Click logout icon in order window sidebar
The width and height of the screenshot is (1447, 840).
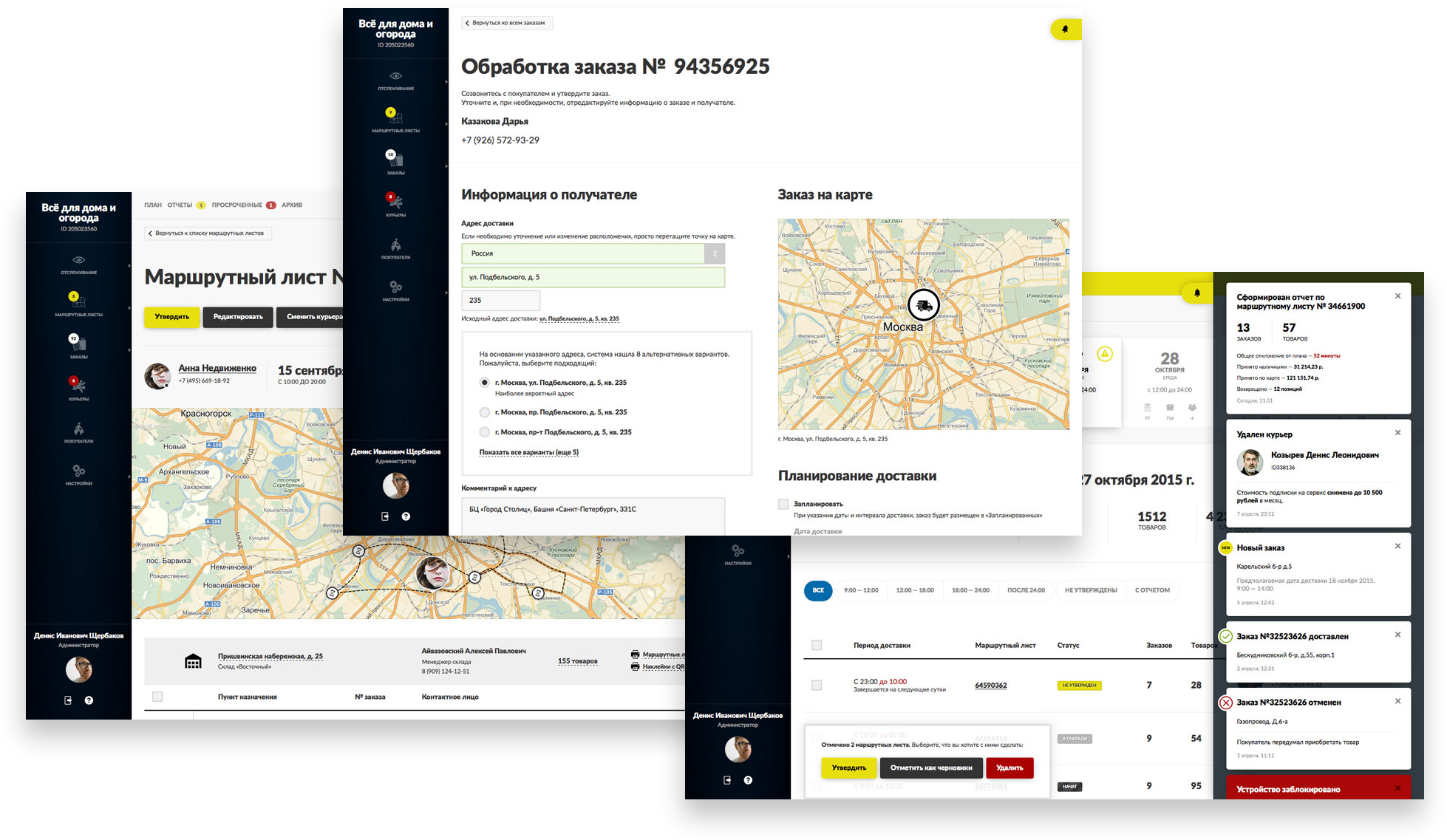385,516
